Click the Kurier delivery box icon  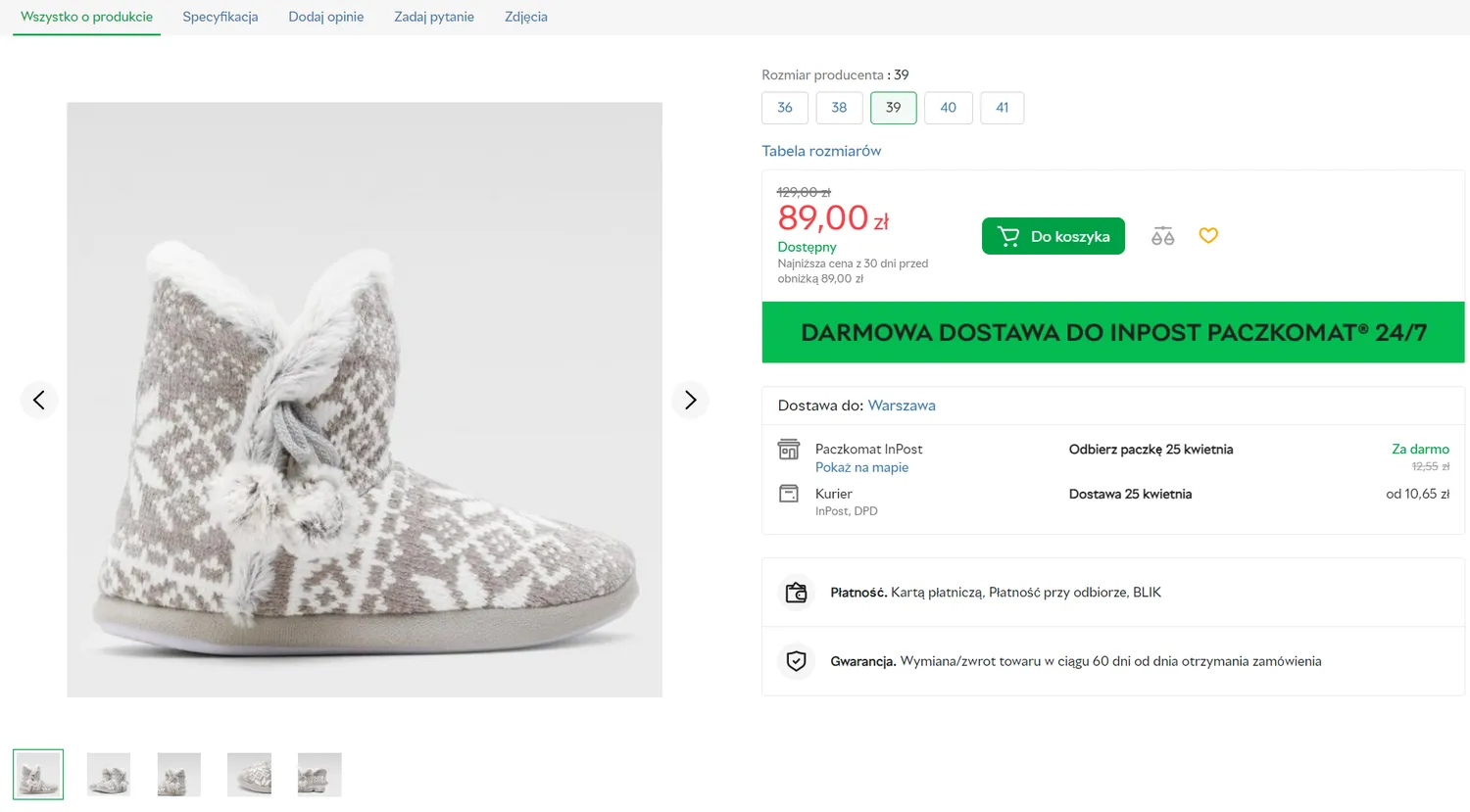[x=789, y=494]
